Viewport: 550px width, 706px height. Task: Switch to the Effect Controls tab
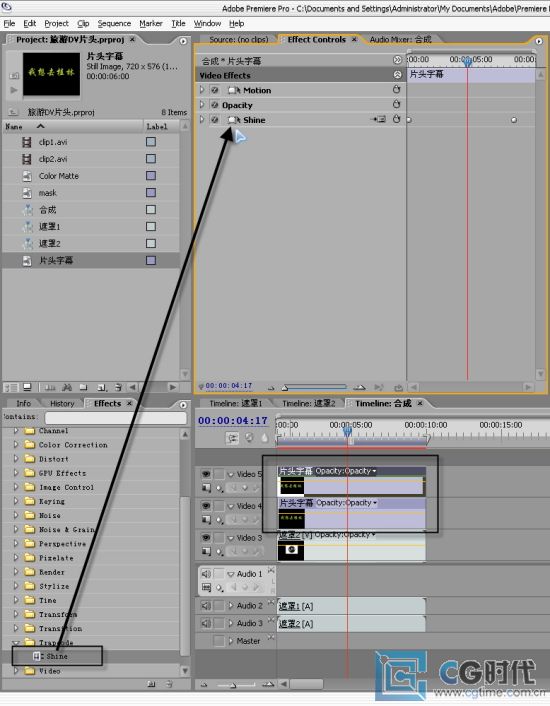[x=317, y=40]
